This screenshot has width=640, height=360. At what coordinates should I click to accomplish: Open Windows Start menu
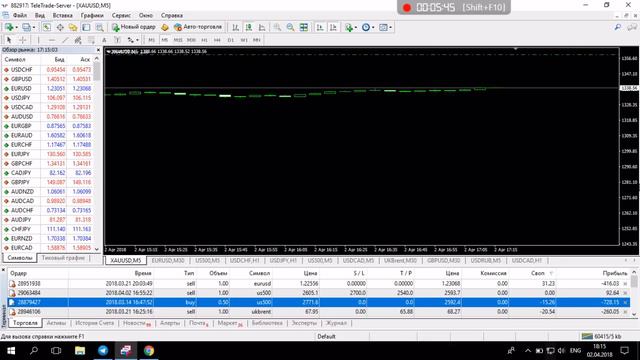(x=11, y=351)
